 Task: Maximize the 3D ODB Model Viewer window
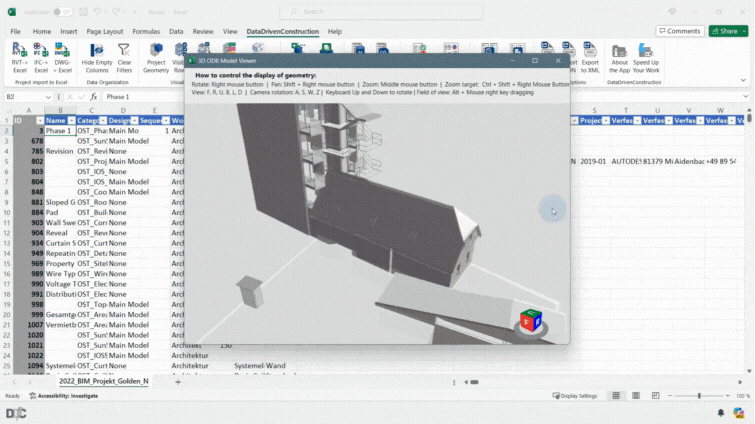click(535, 61)
